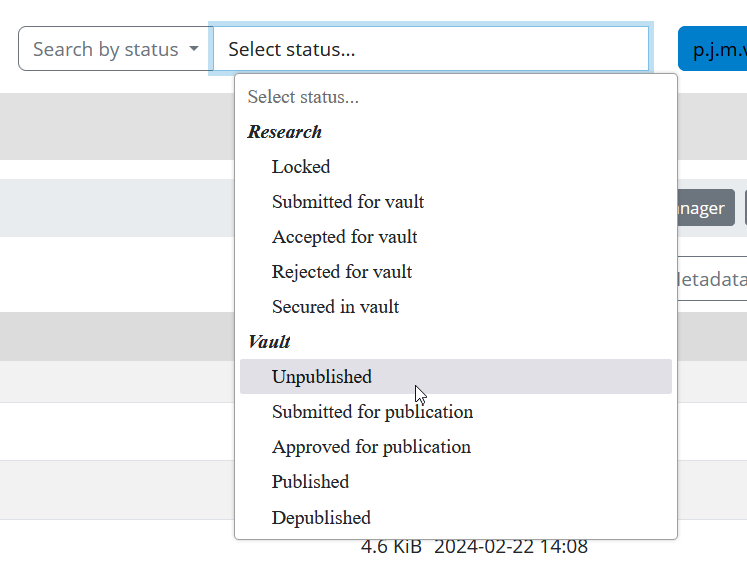Select "Secured in vault" option
Viewport: 747px width, 564px height.
(336, 307)
